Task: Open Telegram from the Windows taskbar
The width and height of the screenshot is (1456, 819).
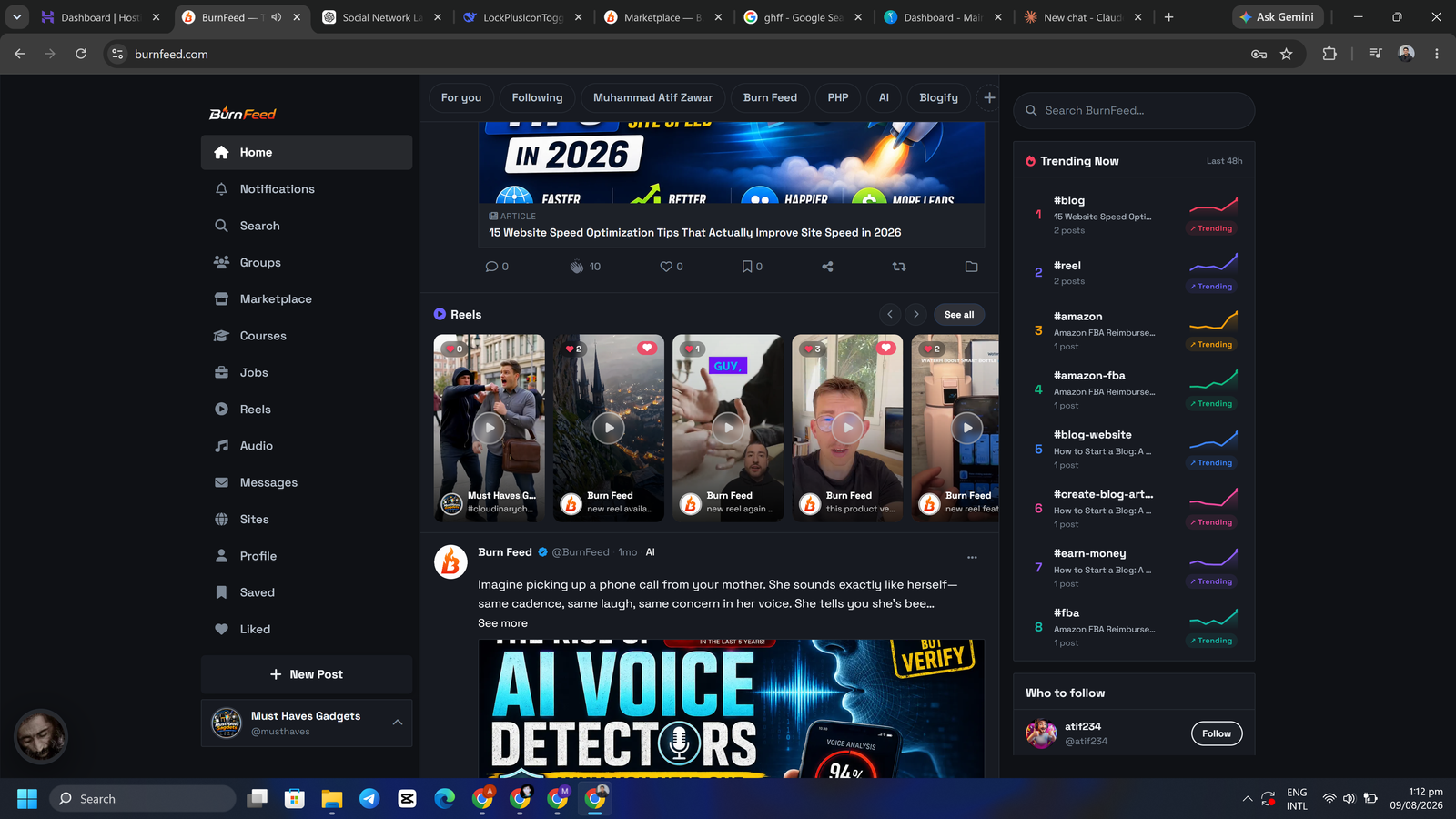Action: pos(369,799)
